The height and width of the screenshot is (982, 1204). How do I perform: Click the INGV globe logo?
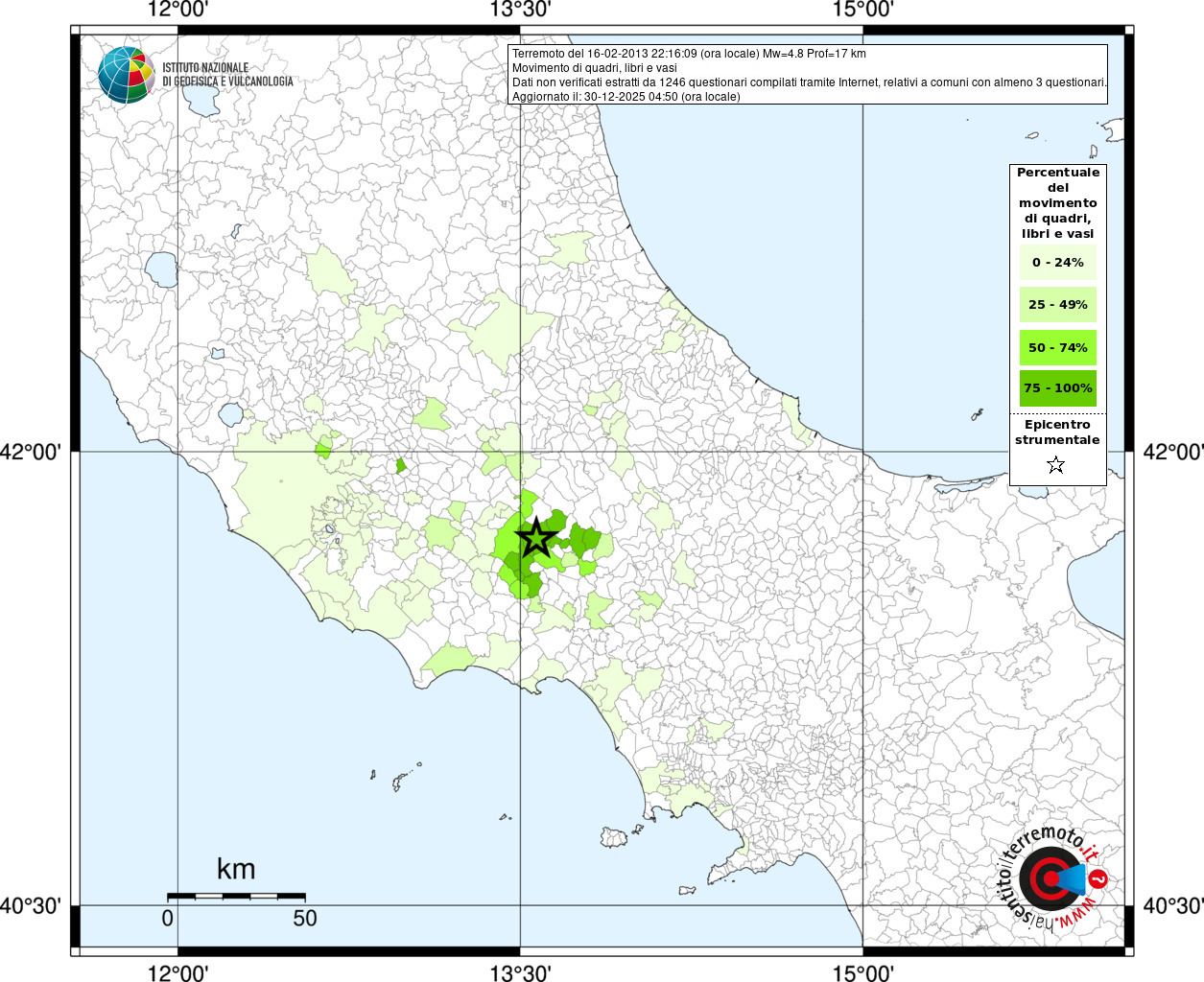[x=127, y=75]
